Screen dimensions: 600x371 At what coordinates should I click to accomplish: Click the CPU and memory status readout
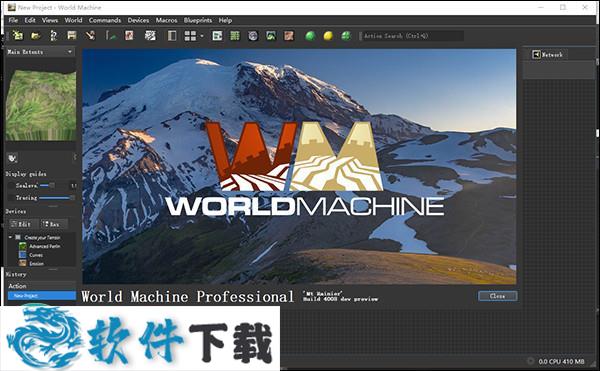[561, 361]
